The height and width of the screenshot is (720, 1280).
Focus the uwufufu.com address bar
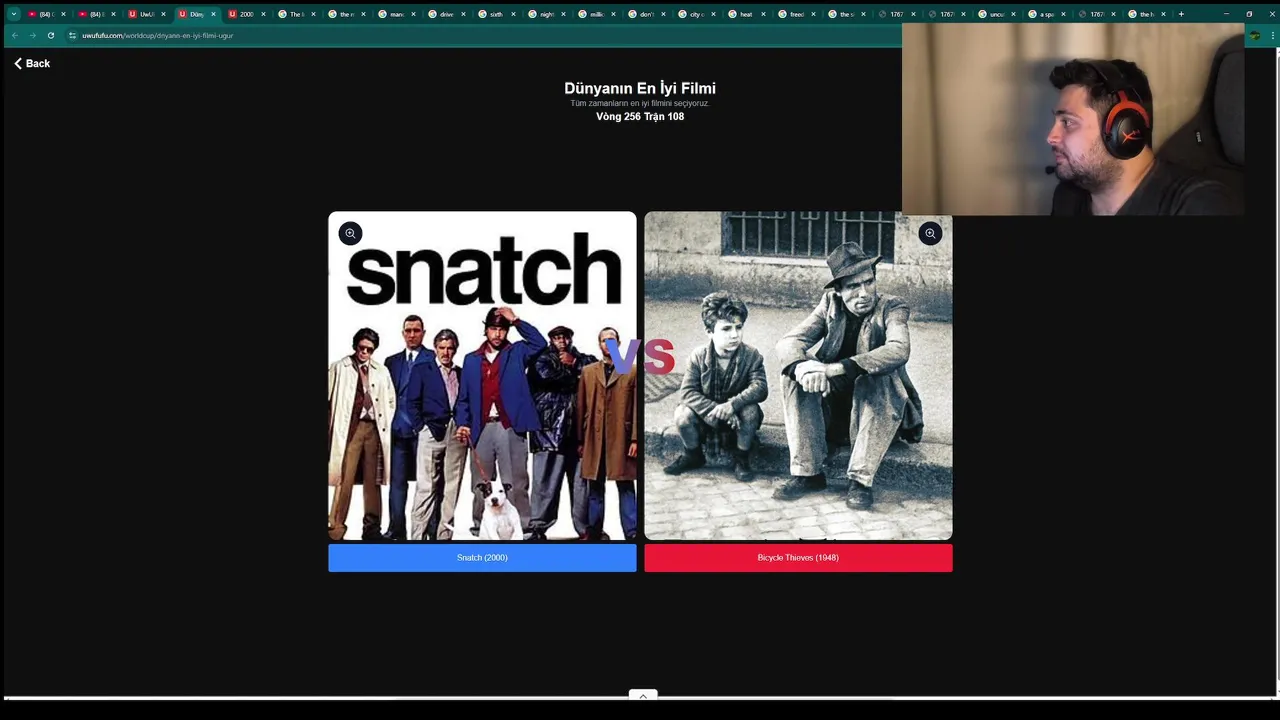point(480,35)
